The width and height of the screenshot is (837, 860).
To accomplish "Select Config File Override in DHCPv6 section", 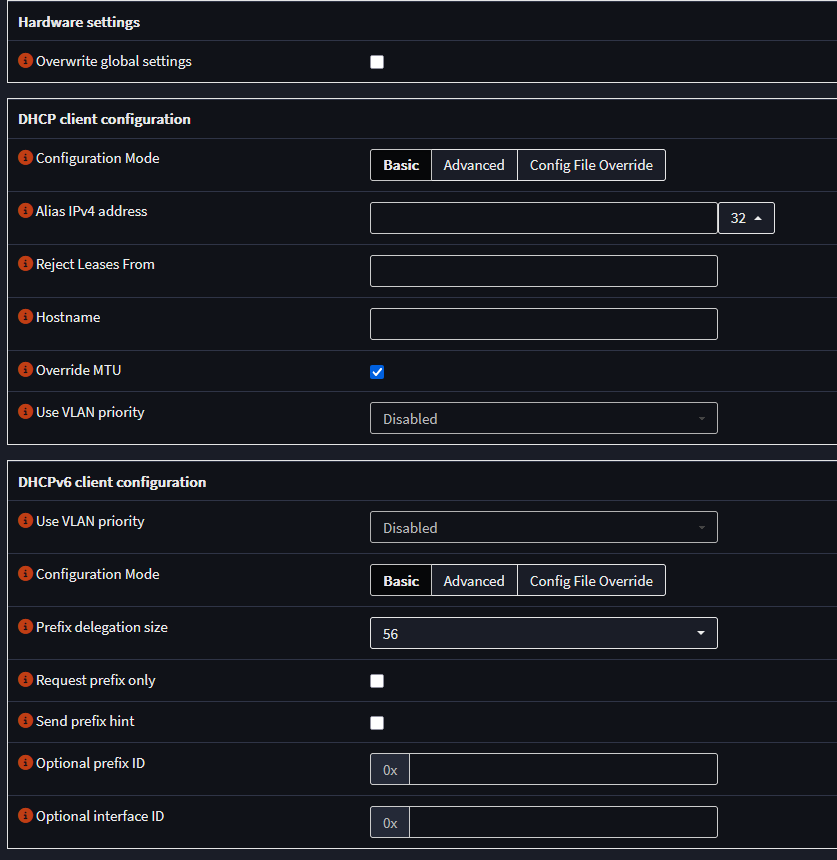I will coord(591,581).
